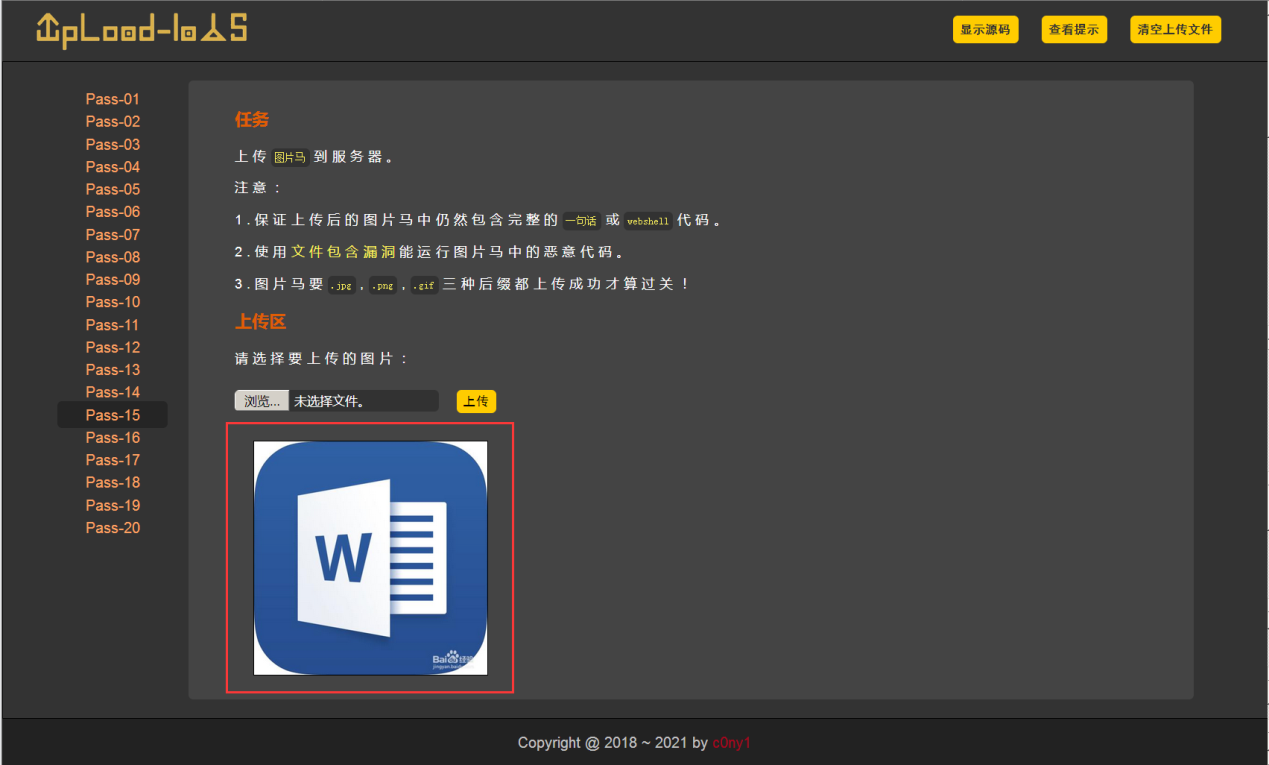This screenshot has height=765, width=1269.
Task: Open Pass-03 in the sidebar
Action: [113, 144]
